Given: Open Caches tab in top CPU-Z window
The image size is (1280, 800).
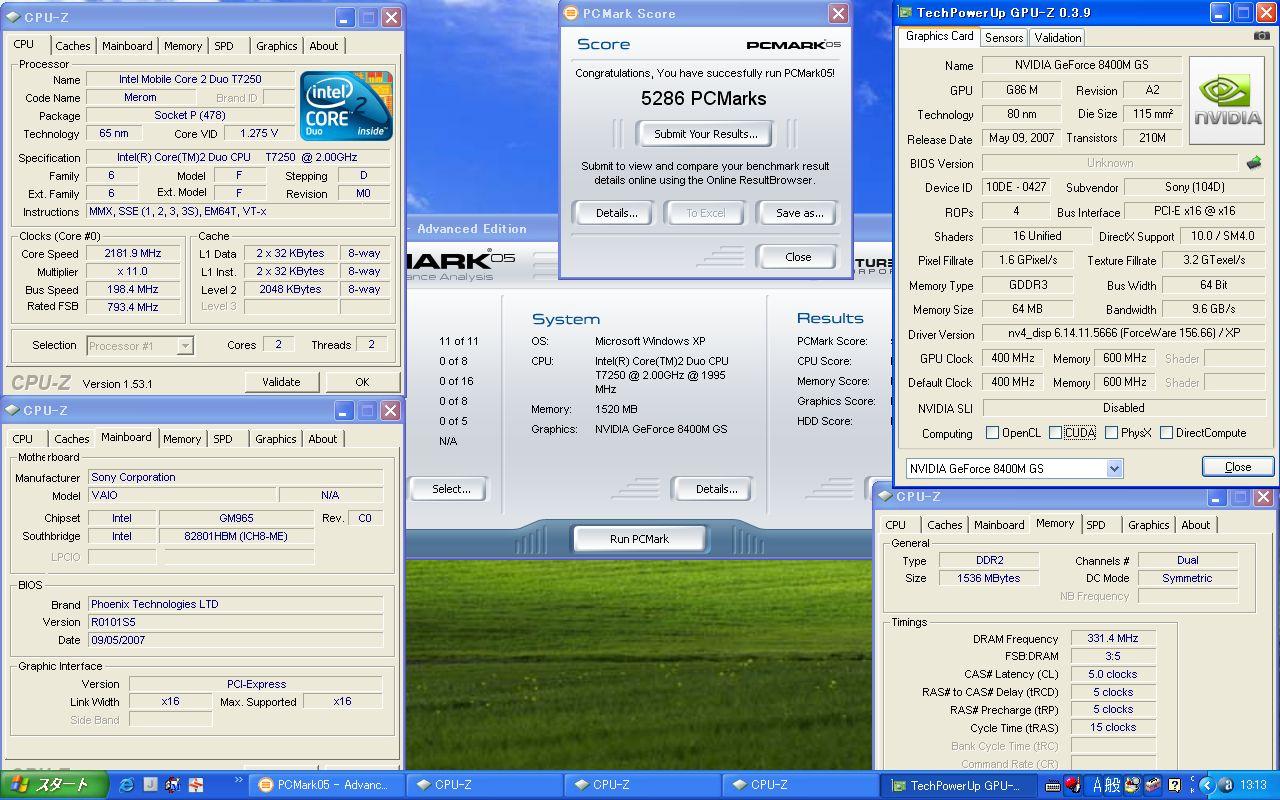Looking at the screenshot, I should click(72, 46).
